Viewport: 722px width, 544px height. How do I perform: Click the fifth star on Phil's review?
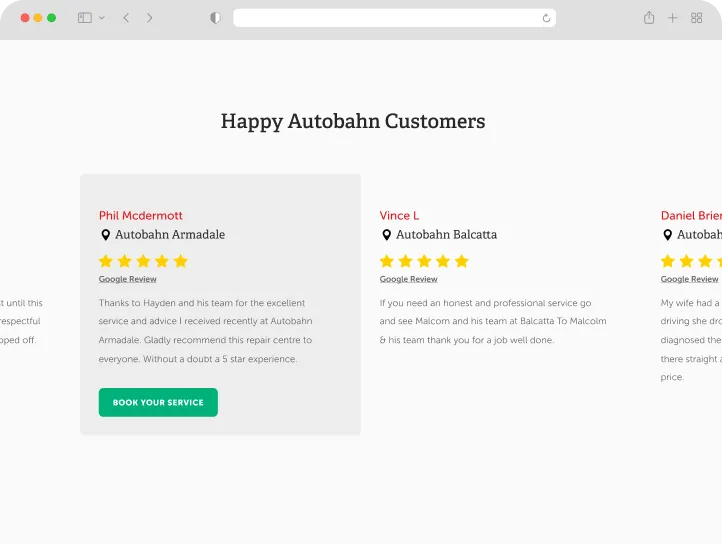(181, 261)
